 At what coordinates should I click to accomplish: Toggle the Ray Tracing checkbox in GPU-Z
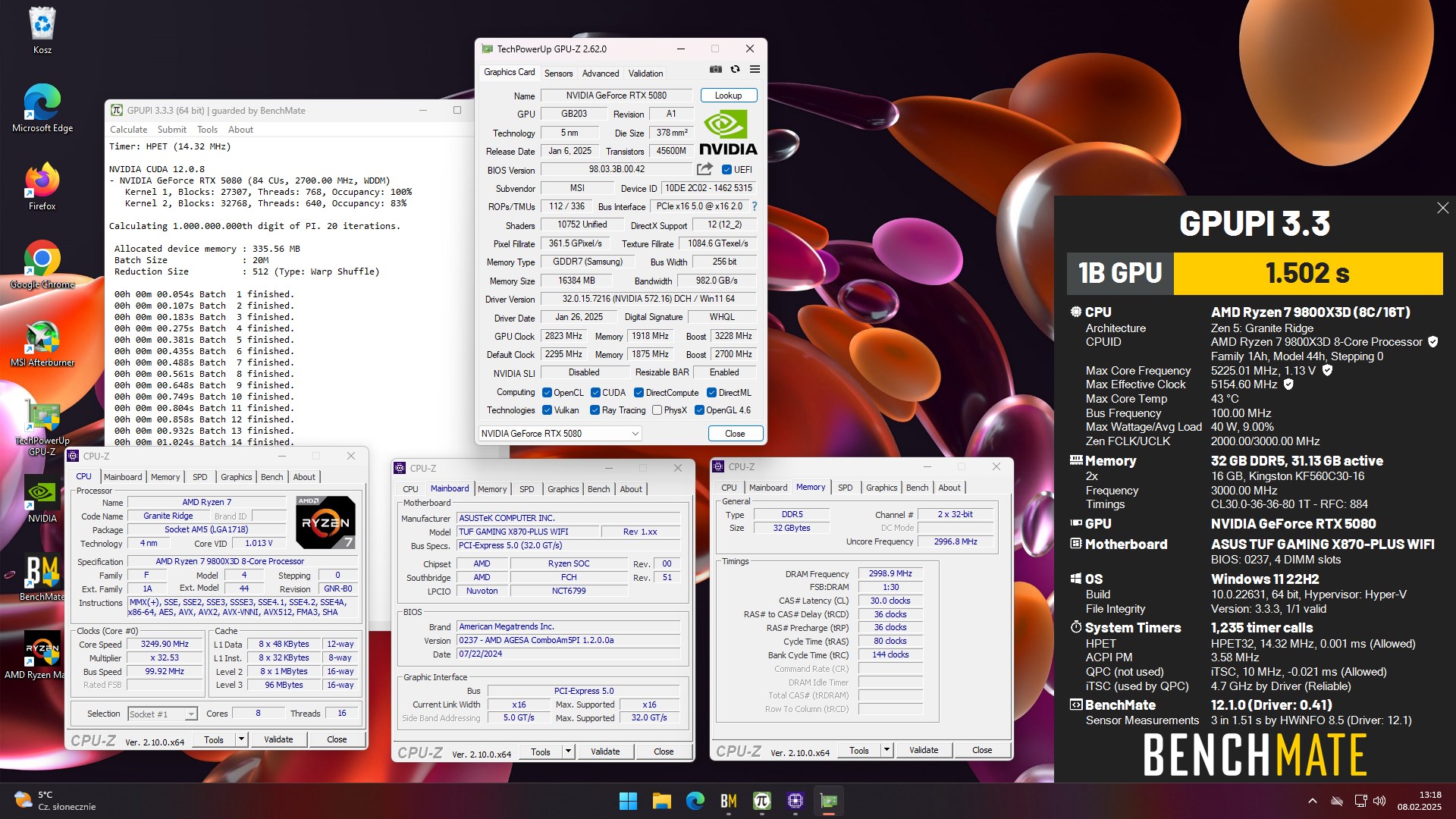[595, 410]
